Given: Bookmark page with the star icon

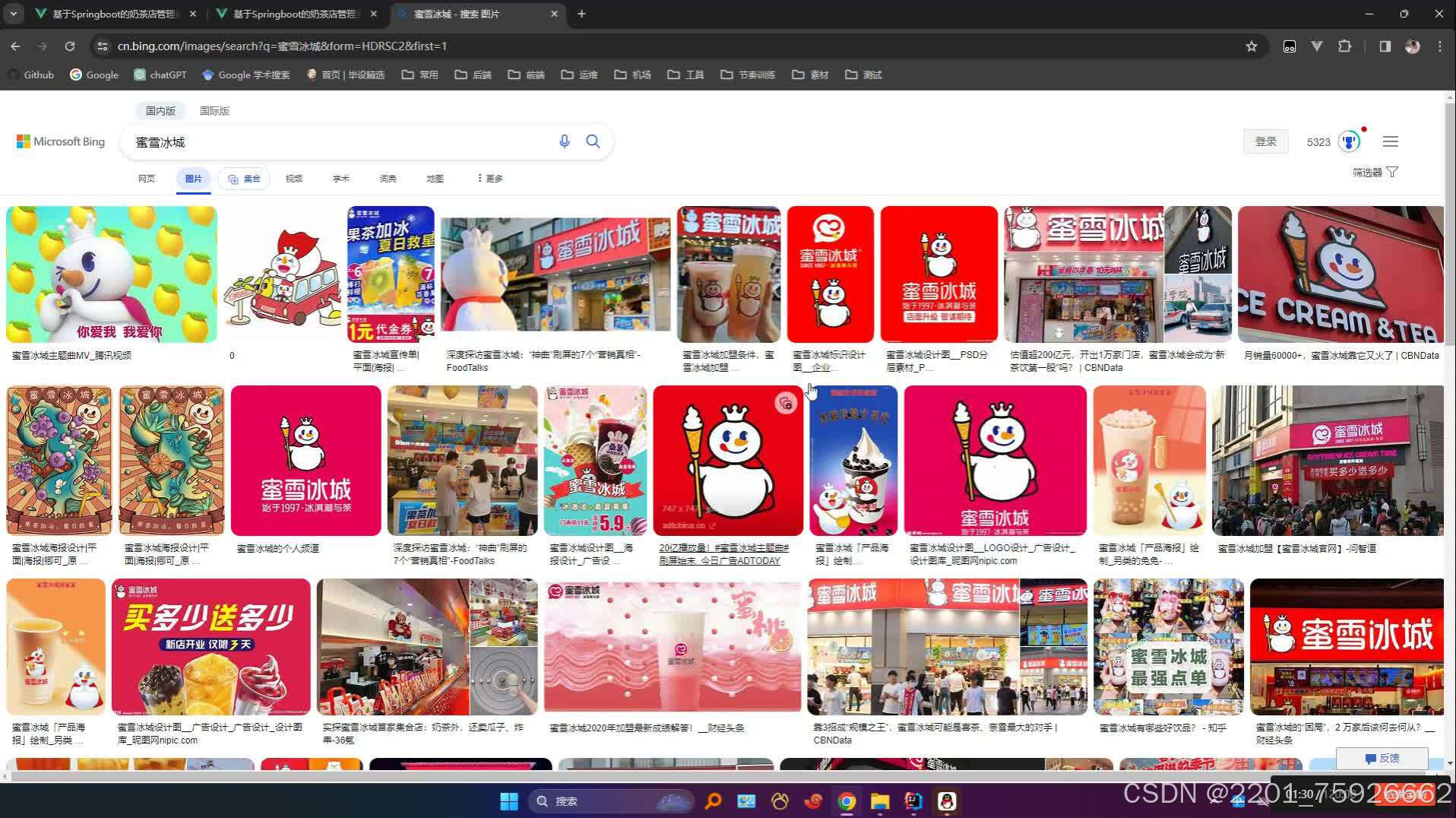Looking at the screenshot, I should click(x=1251, y=46).
